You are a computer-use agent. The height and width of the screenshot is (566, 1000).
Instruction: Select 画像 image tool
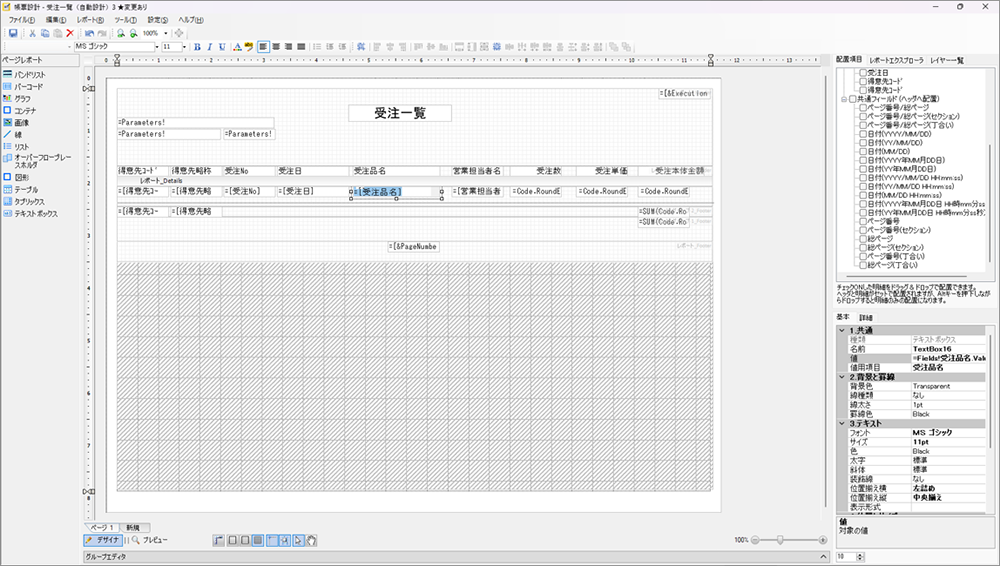pos(16,123)
